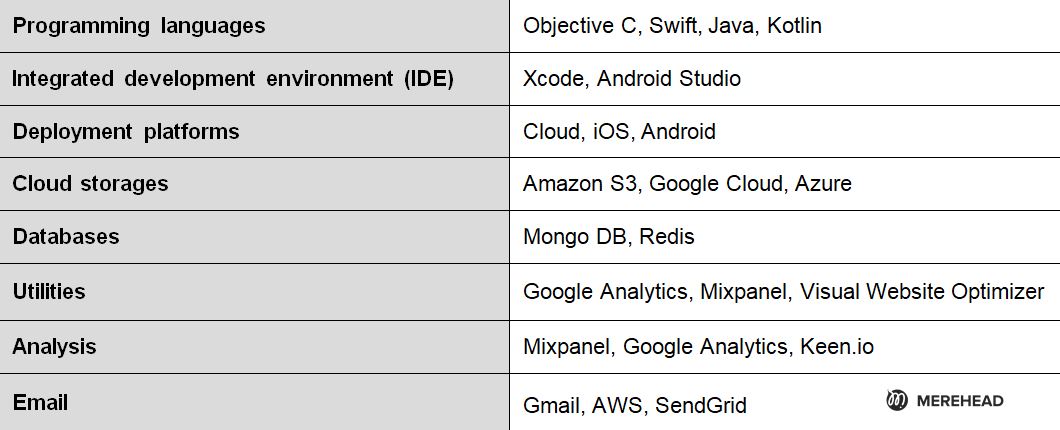
Task: Click the Objective C, Swift, Java, Kotlin cell
Action: click(x=672, y=26)
